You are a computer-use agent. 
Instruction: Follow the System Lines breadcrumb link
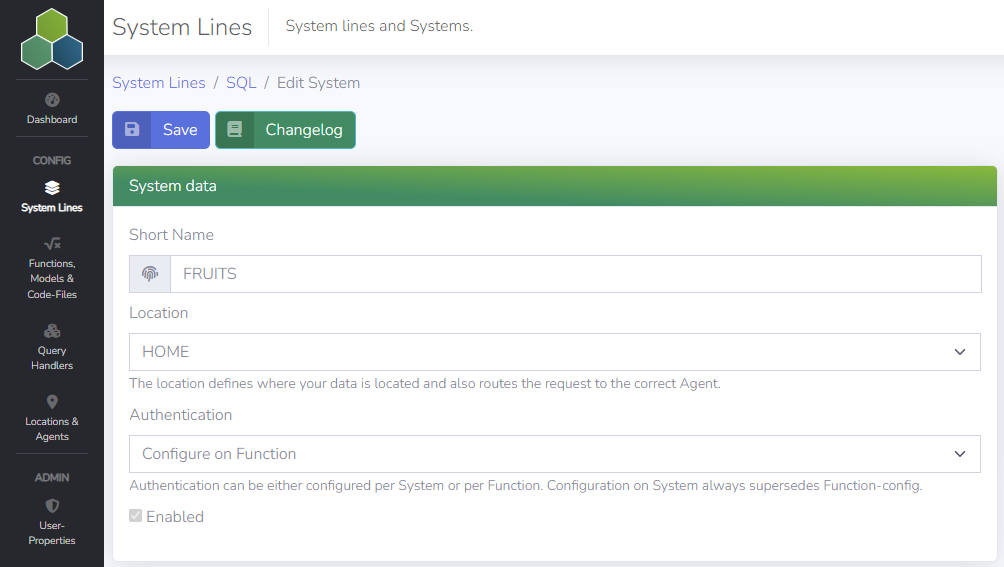[159, 83]
